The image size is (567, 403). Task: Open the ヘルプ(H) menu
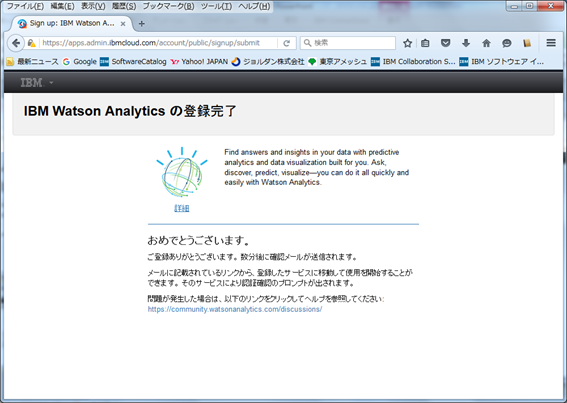pos(254,6)
